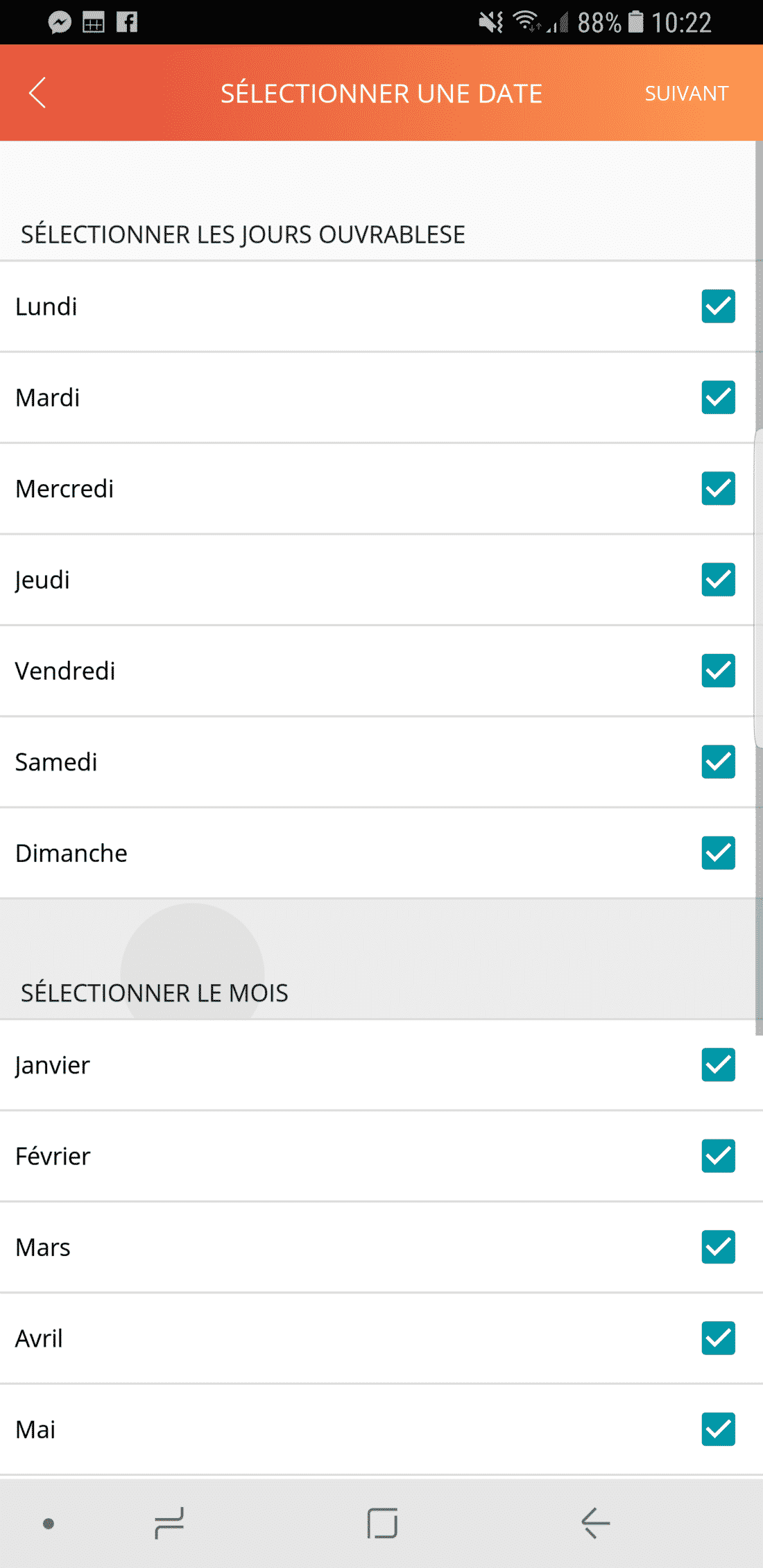Disable the Avril month checkbox
Screen dimensions: 763x1568
pos(718,1338)
